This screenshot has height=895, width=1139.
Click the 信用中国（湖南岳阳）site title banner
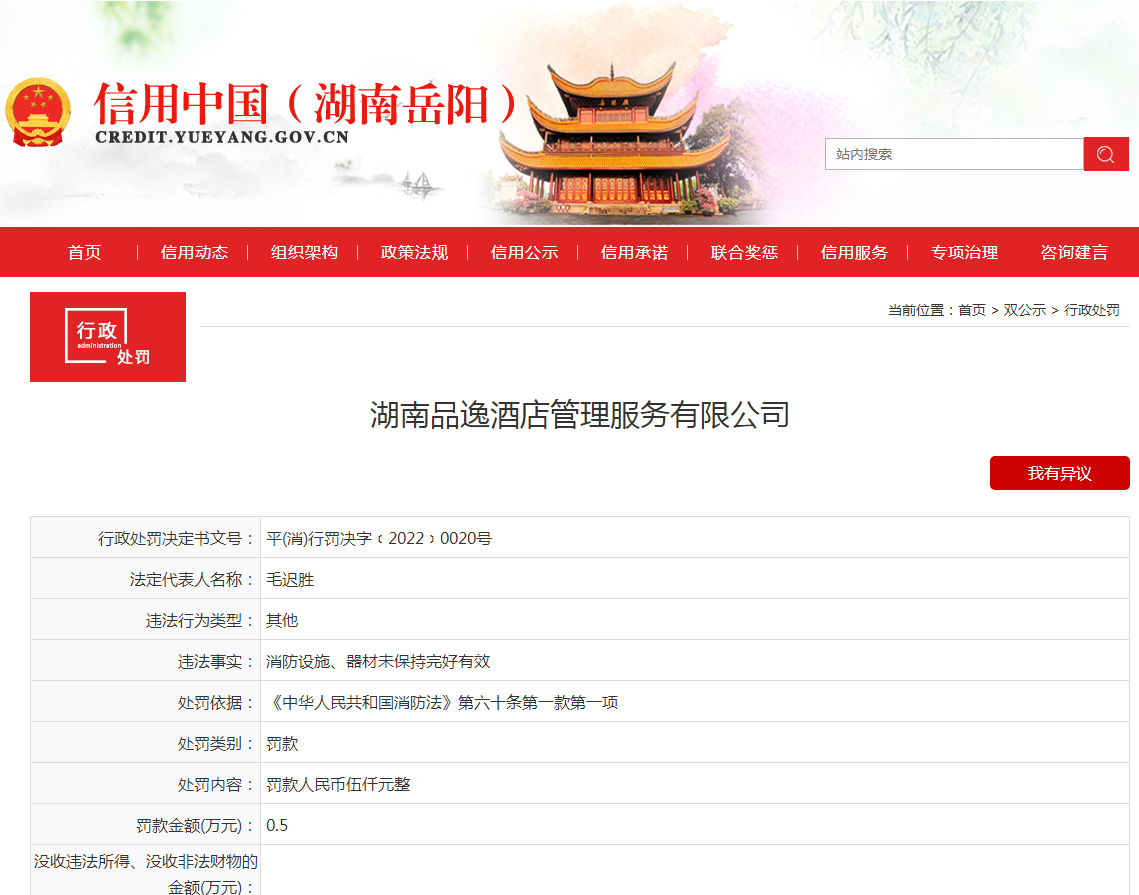(x=310, y=100)
